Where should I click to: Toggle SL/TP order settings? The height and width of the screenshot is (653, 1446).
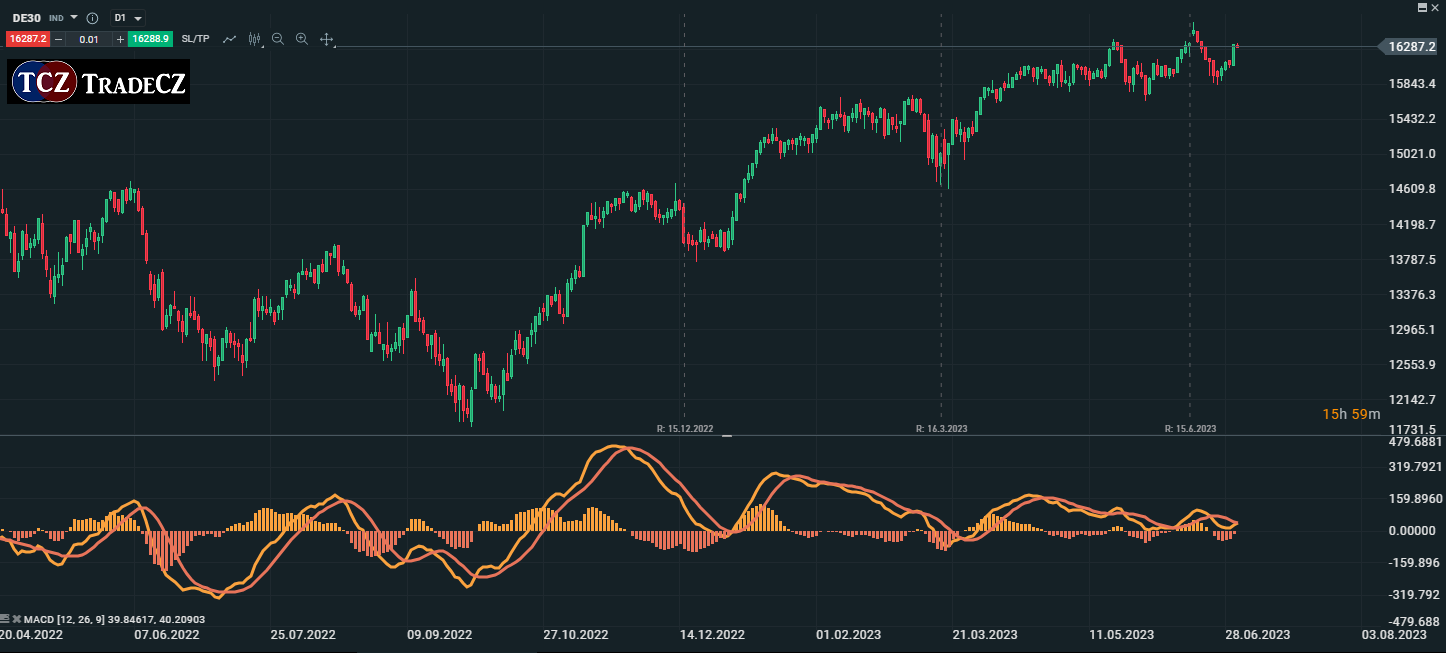(x=196, y=39)
